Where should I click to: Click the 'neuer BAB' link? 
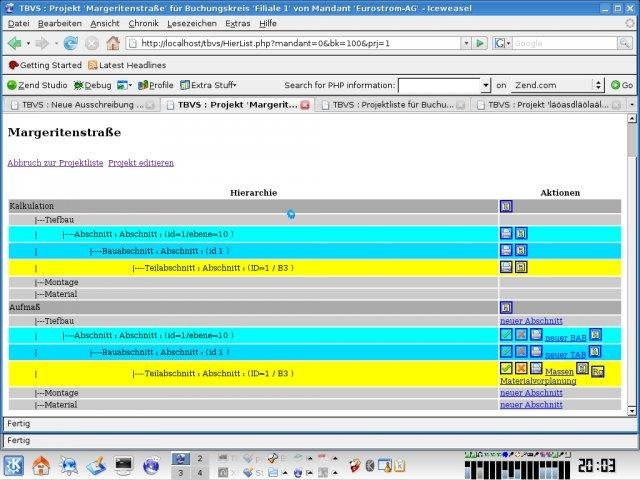point(566,338)
